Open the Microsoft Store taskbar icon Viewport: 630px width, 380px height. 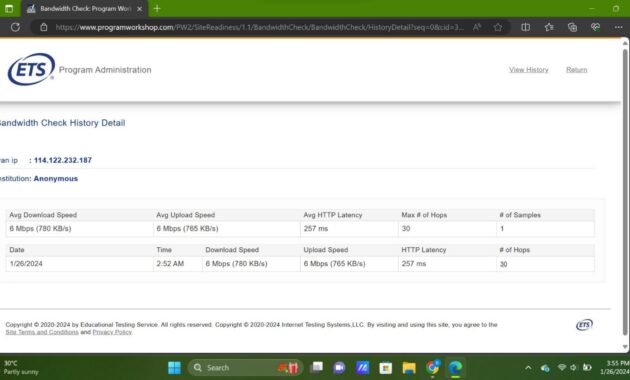pyautogui.click(x=385, y=368)
